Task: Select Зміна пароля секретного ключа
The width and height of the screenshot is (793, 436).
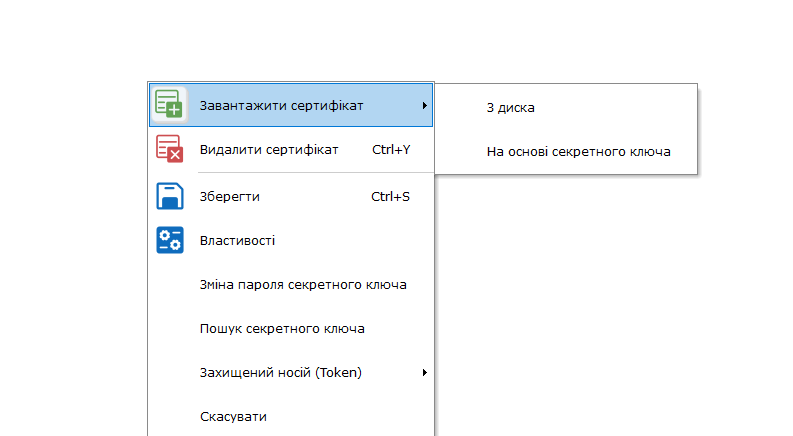Action: 303,285
